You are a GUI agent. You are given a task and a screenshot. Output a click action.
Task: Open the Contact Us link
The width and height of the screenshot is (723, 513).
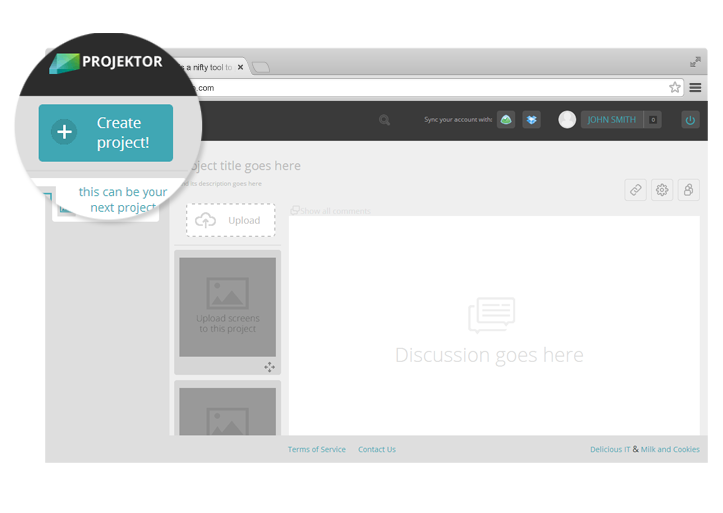377,449
